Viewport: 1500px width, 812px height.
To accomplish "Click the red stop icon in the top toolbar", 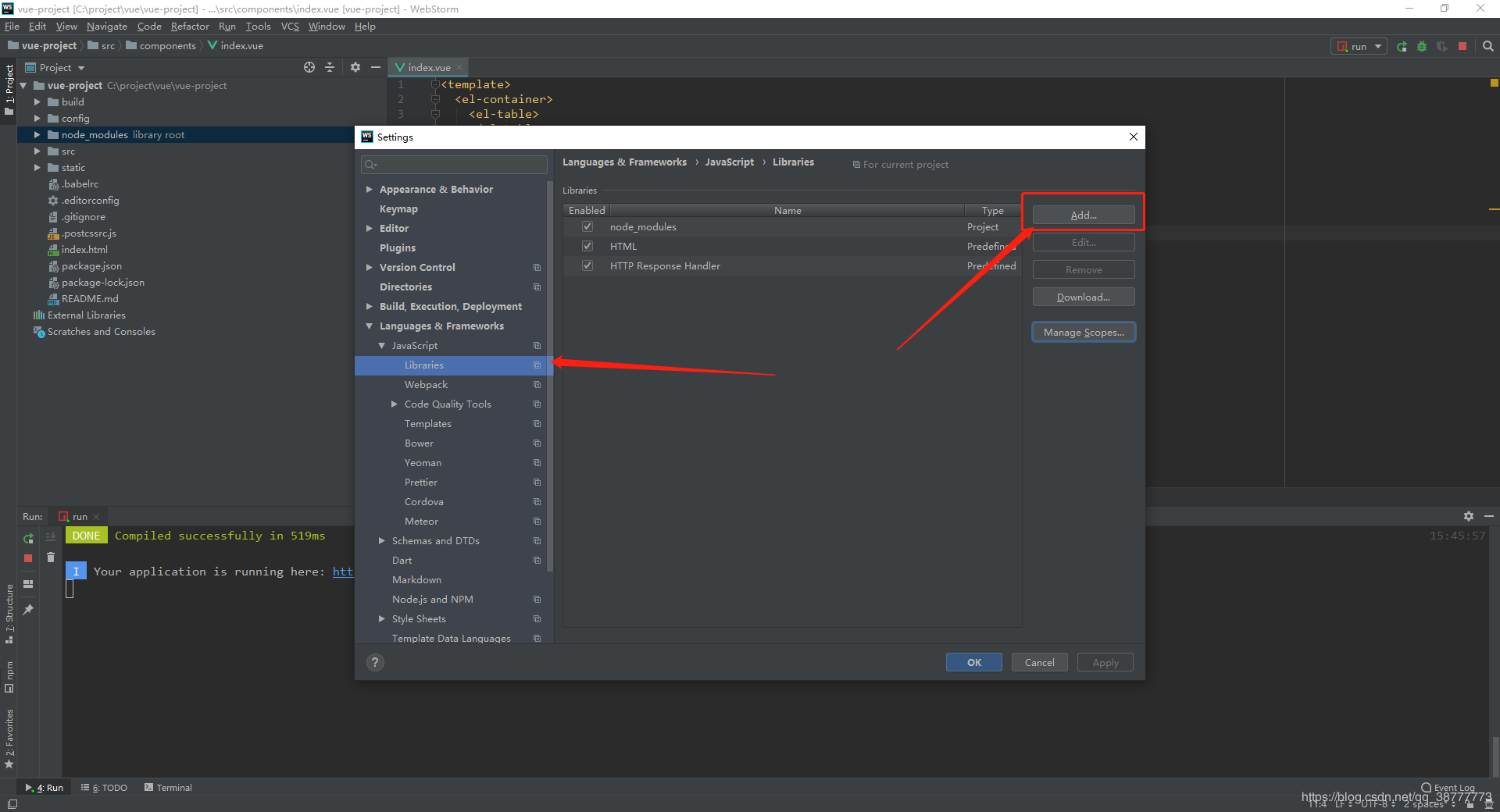I will coord(1462,47).
